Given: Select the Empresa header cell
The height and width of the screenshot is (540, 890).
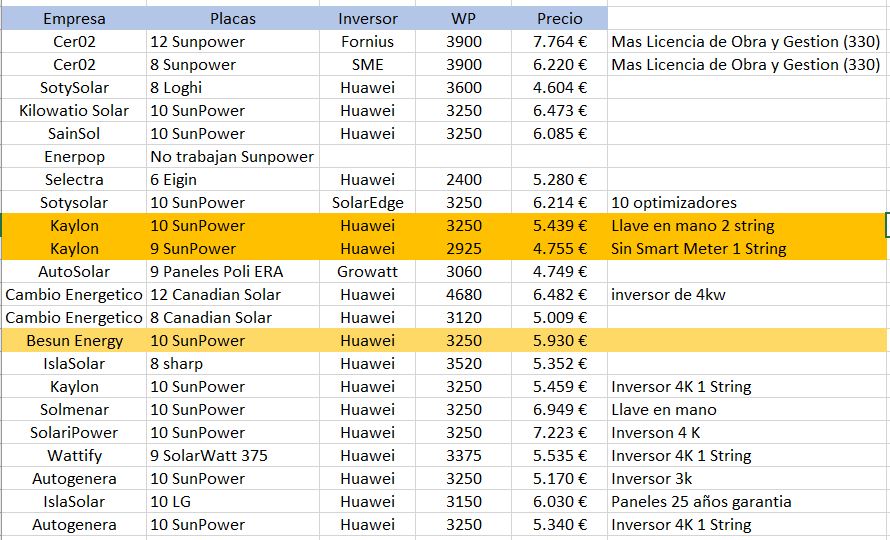Looking at the screenshot, I should pyautogui.click(x=74, y=19).
